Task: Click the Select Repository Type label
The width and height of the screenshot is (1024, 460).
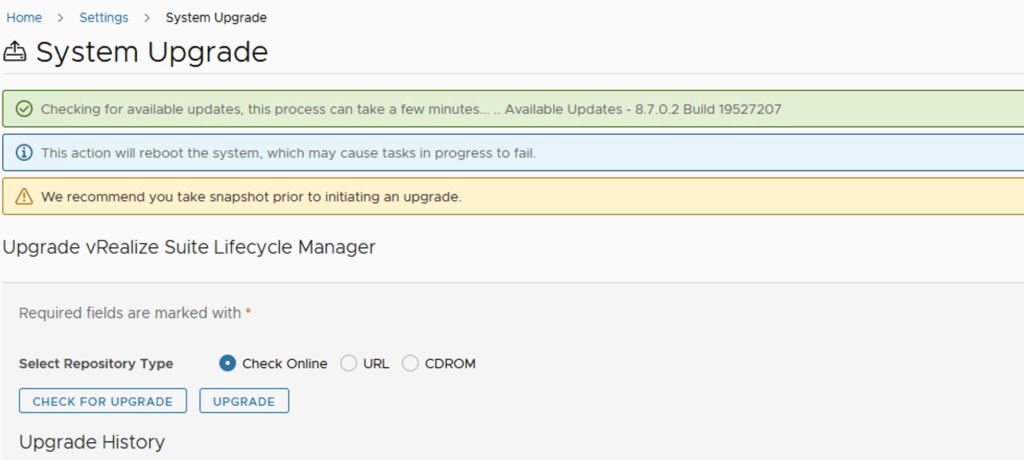Action: [x=96, y=364]
